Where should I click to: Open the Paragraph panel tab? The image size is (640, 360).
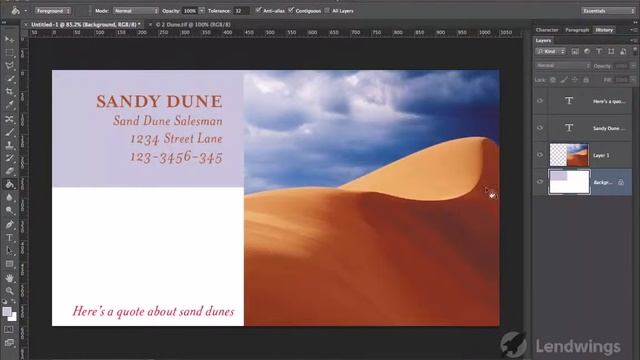click(577, 30)
